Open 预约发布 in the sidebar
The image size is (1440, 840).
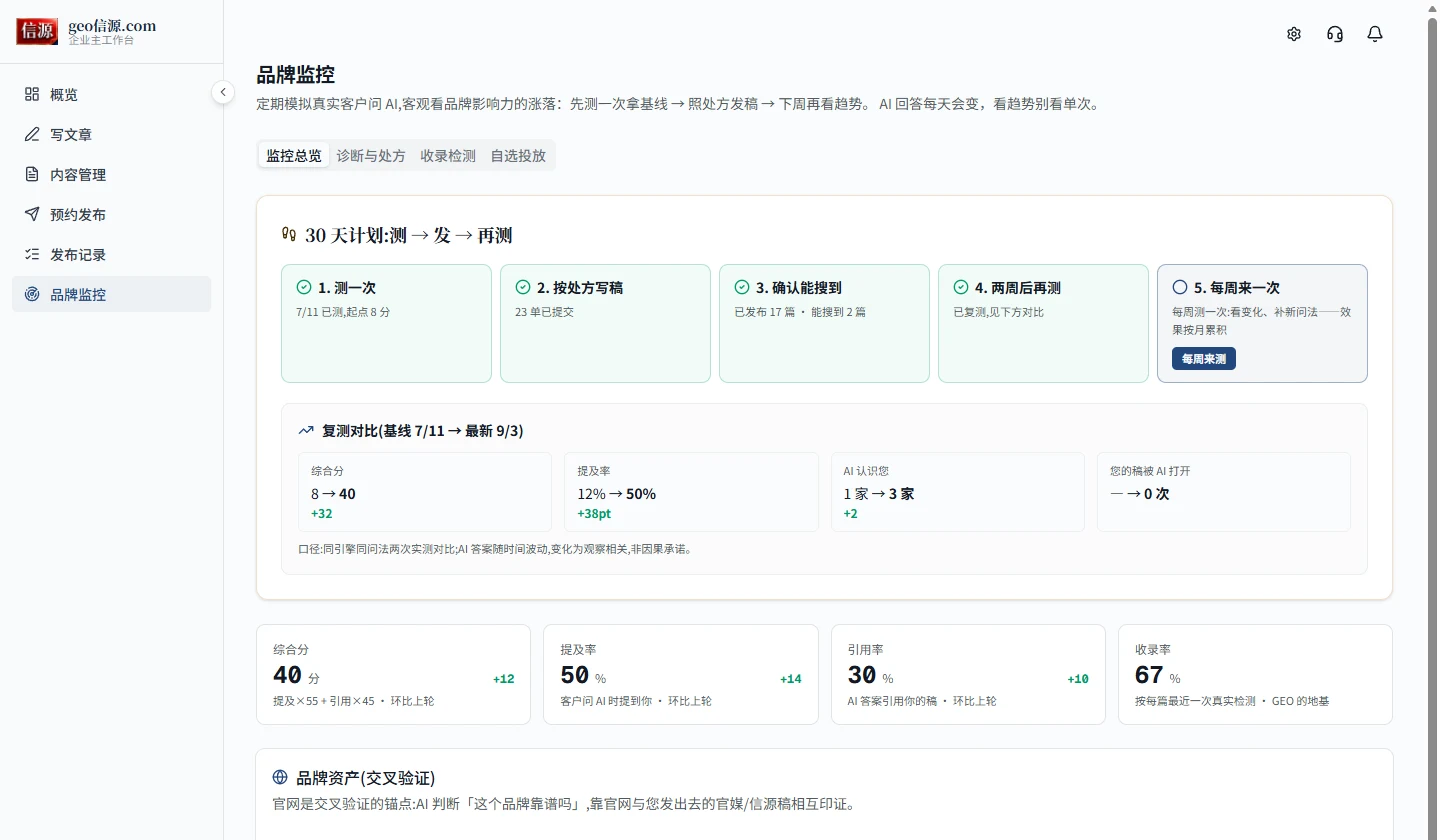pos(112,214)
